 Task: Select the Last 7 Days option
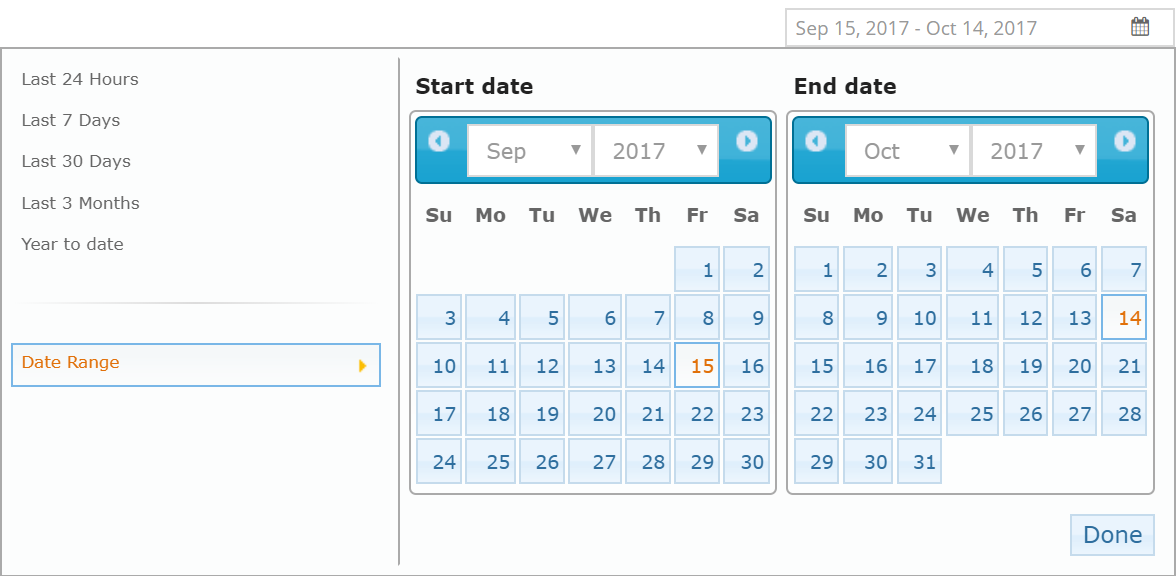(x=71, y=120)
